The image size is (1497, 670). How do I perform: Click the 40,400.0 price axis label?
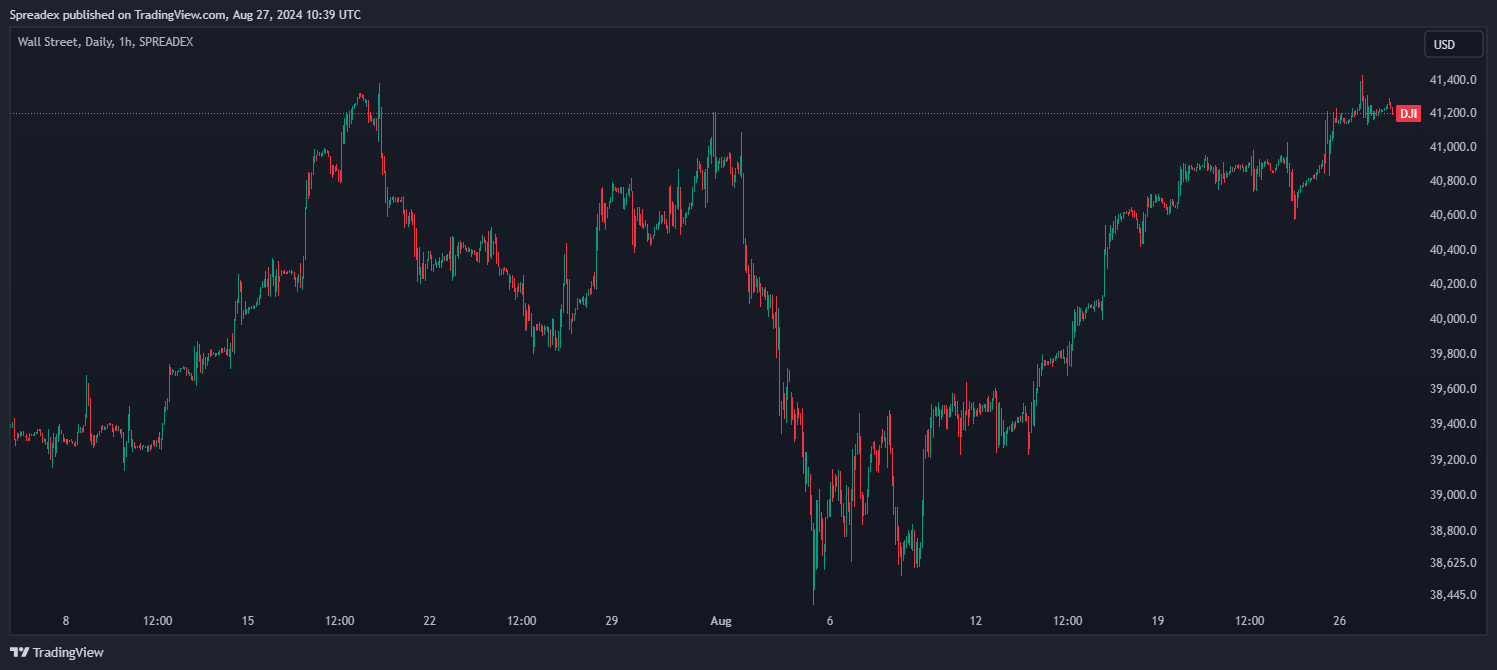click(1454, 250)
